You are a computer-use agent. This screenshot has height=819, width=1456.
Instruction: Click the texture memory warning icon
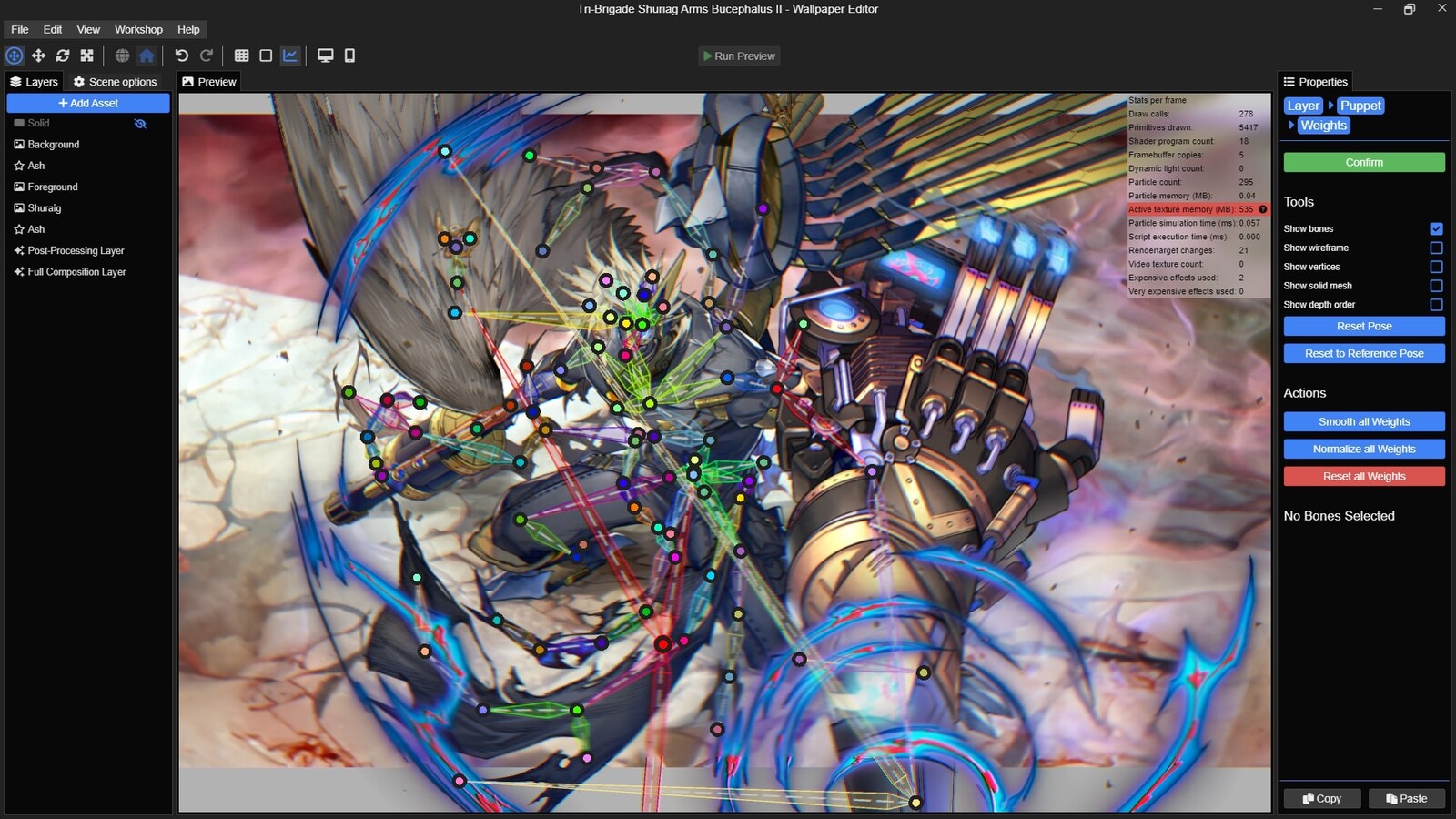click(x=1263, y=209)
